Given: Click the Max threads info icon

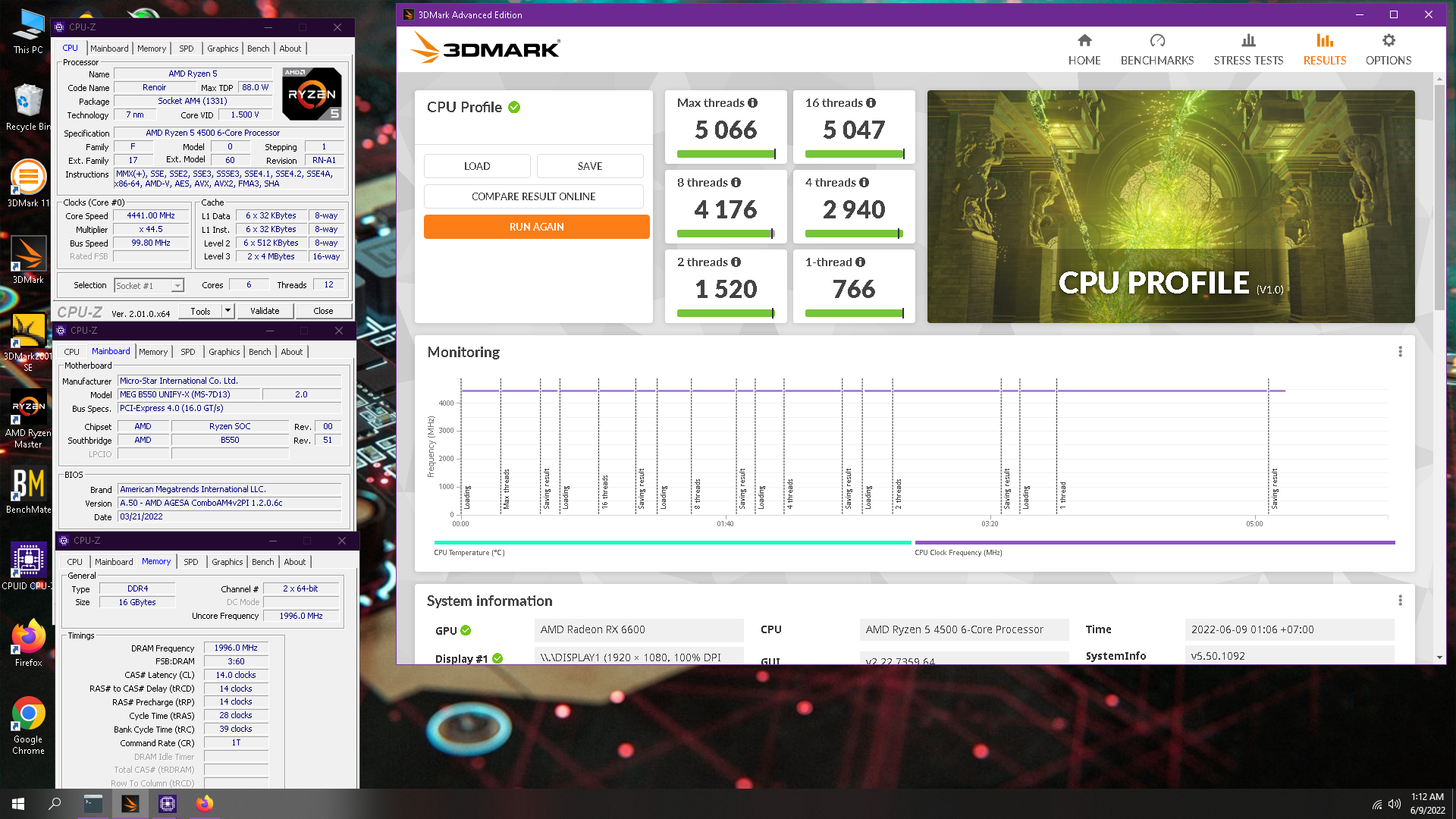Looking at the screenshot, I should (752, 103).
